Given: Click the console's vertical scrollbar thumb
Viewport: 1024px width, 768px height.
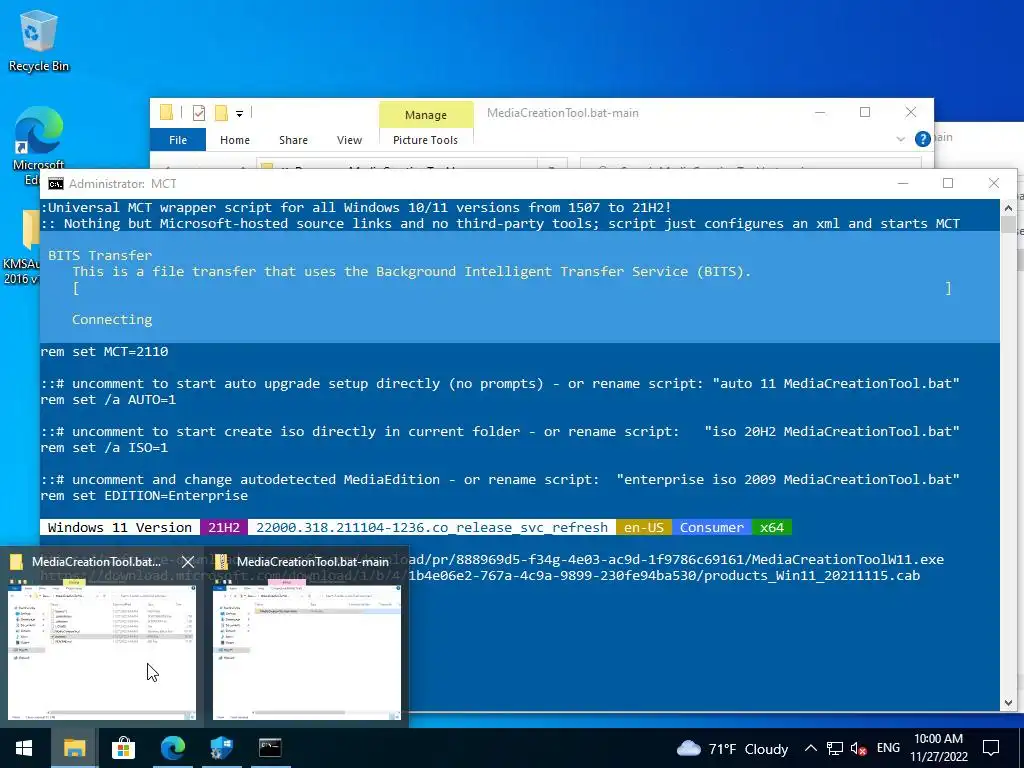Looking at the screenshot, I should coord(1008,225).
